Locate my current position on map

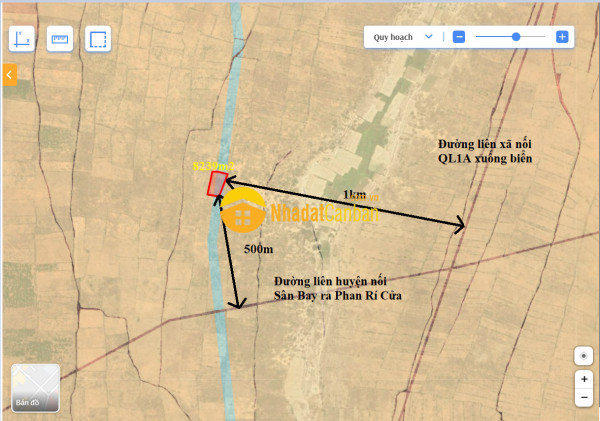coord(584,356)
